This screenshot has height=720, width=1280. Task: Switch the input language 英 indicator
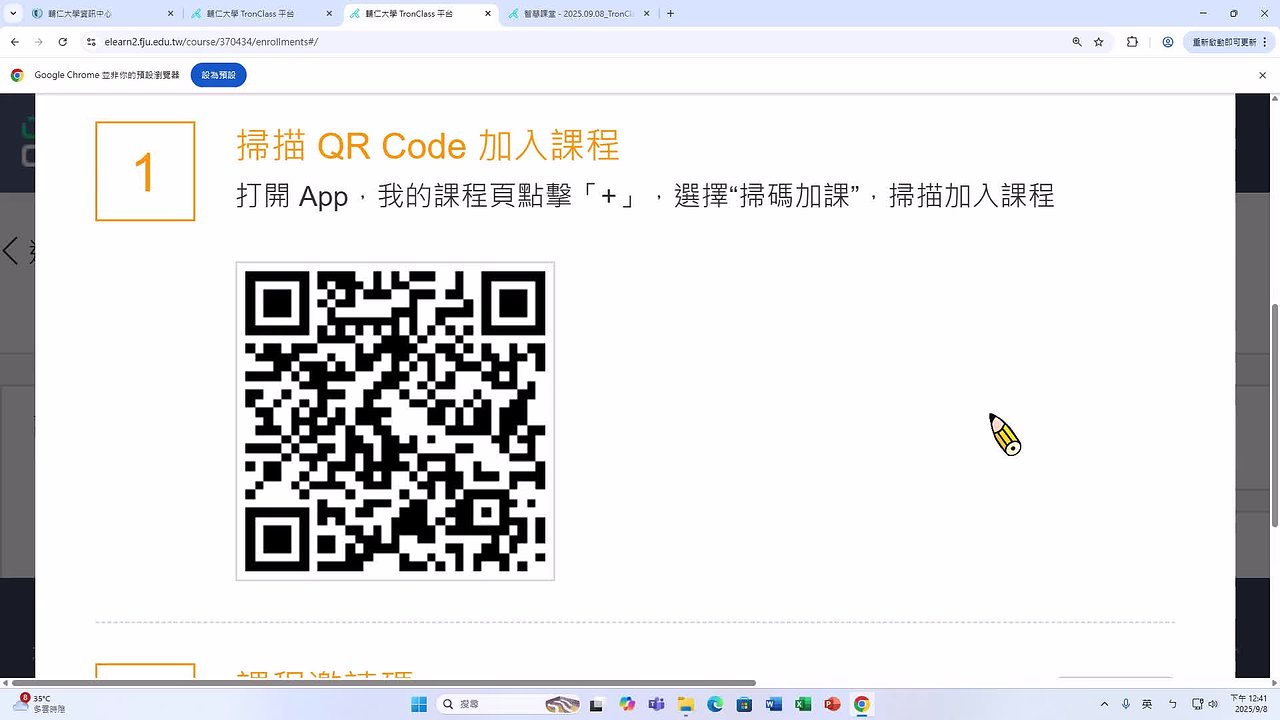pos(1147,704)
